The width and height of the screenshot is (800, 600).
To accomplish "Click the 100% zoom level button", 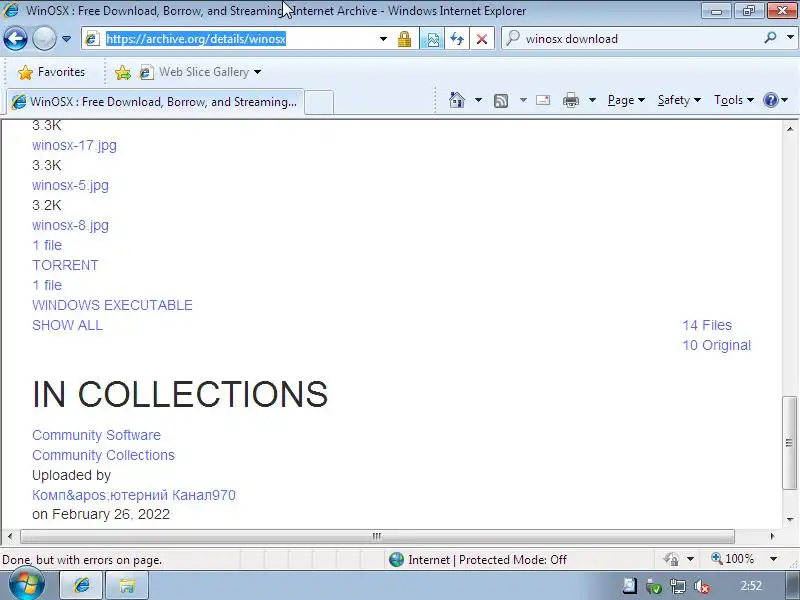I will tap(733, 559).
